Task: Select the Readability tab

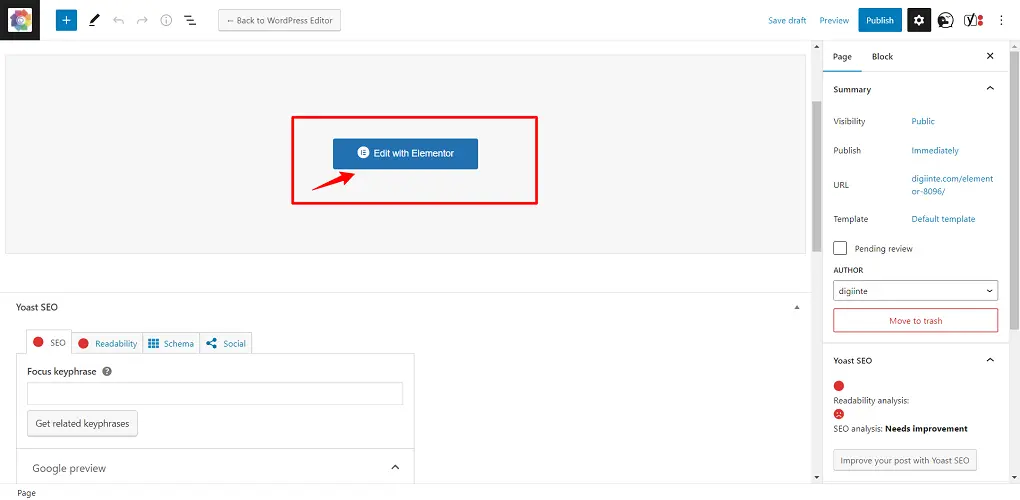Action: click(x=107, y=343)
